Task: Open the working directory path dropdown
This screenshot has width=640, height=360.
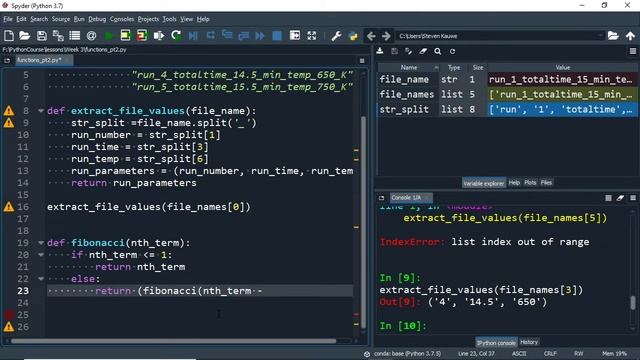Action: [x=600, y=36]
